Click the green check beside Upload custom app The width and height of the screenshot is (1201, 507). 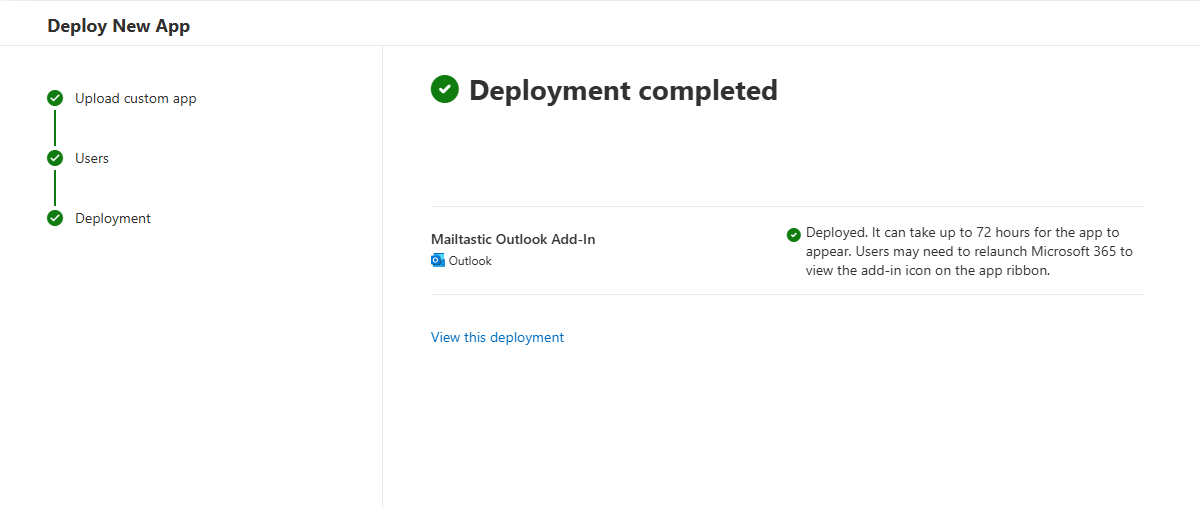pos(55,98)
